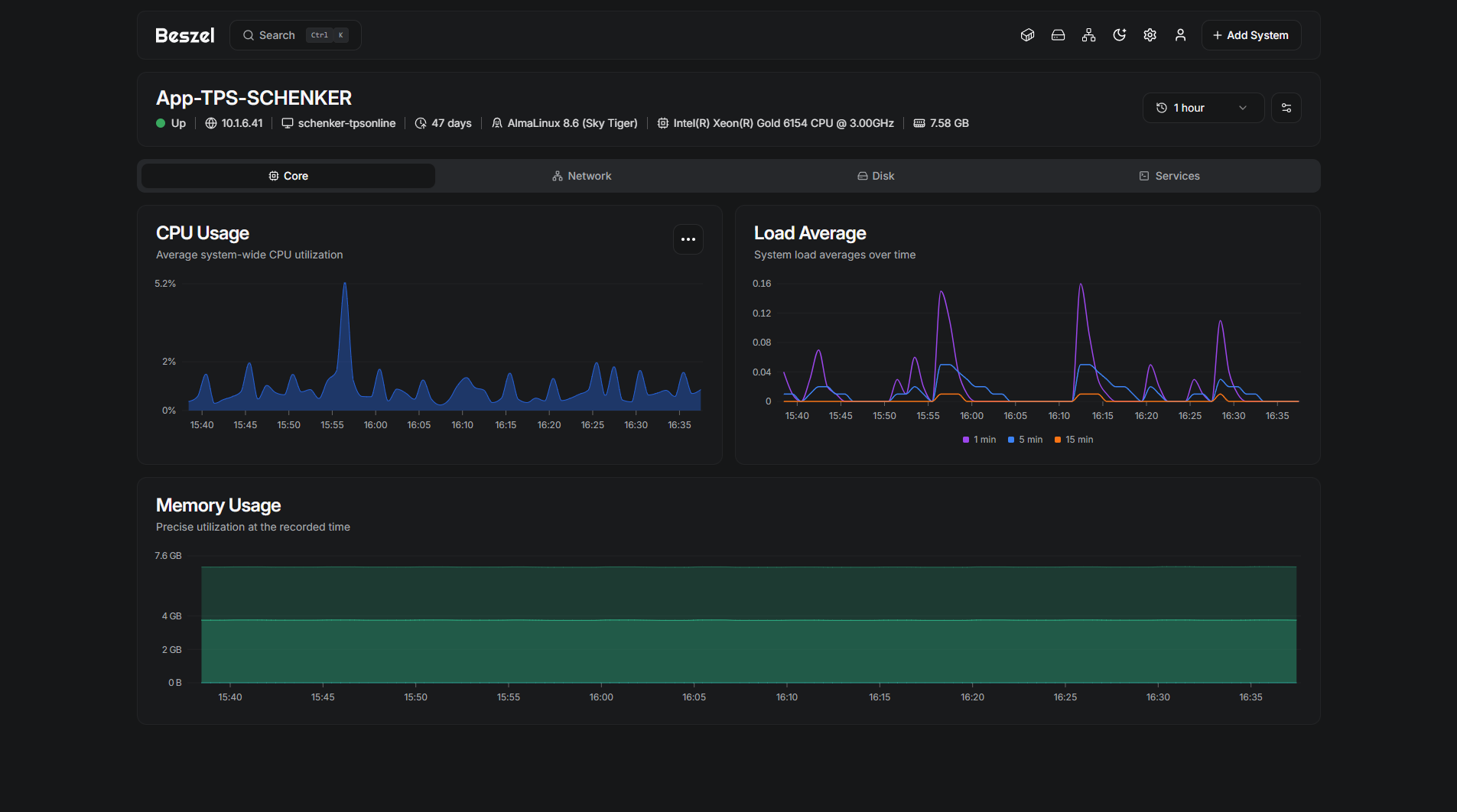This screenshot has width=1457, height=812.
Task: Switch to the Disk tab
Action: coord(876,176)
